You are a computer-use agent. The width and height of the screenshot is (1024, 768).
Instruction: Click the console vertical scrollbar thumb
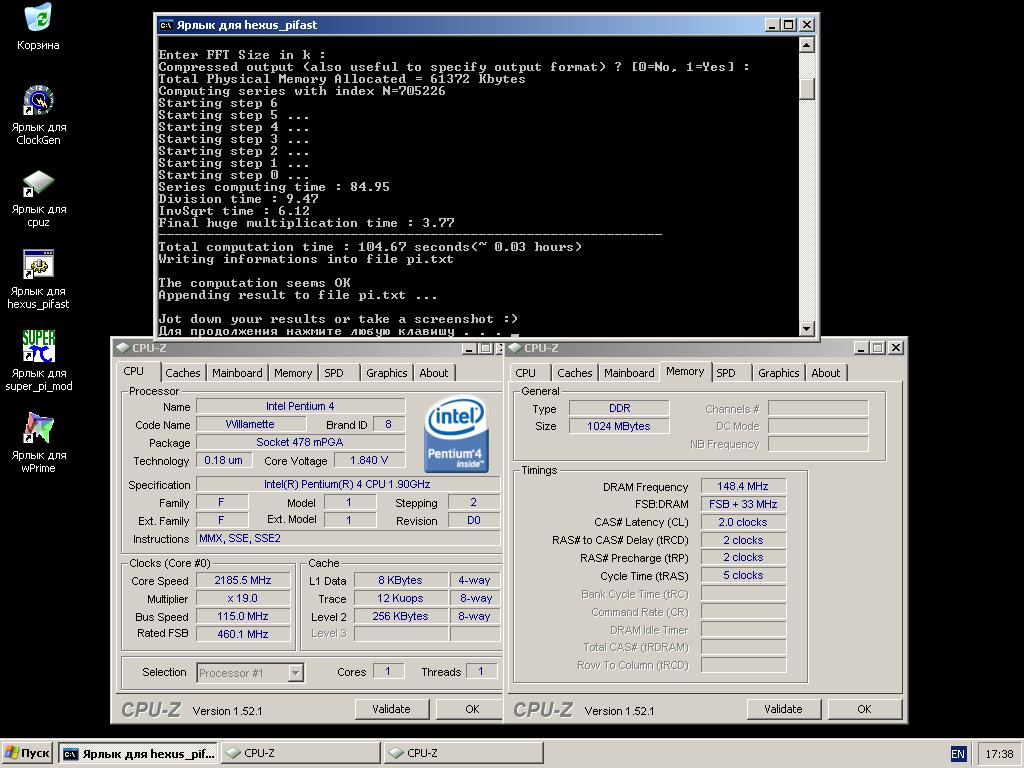click(807, 89)
